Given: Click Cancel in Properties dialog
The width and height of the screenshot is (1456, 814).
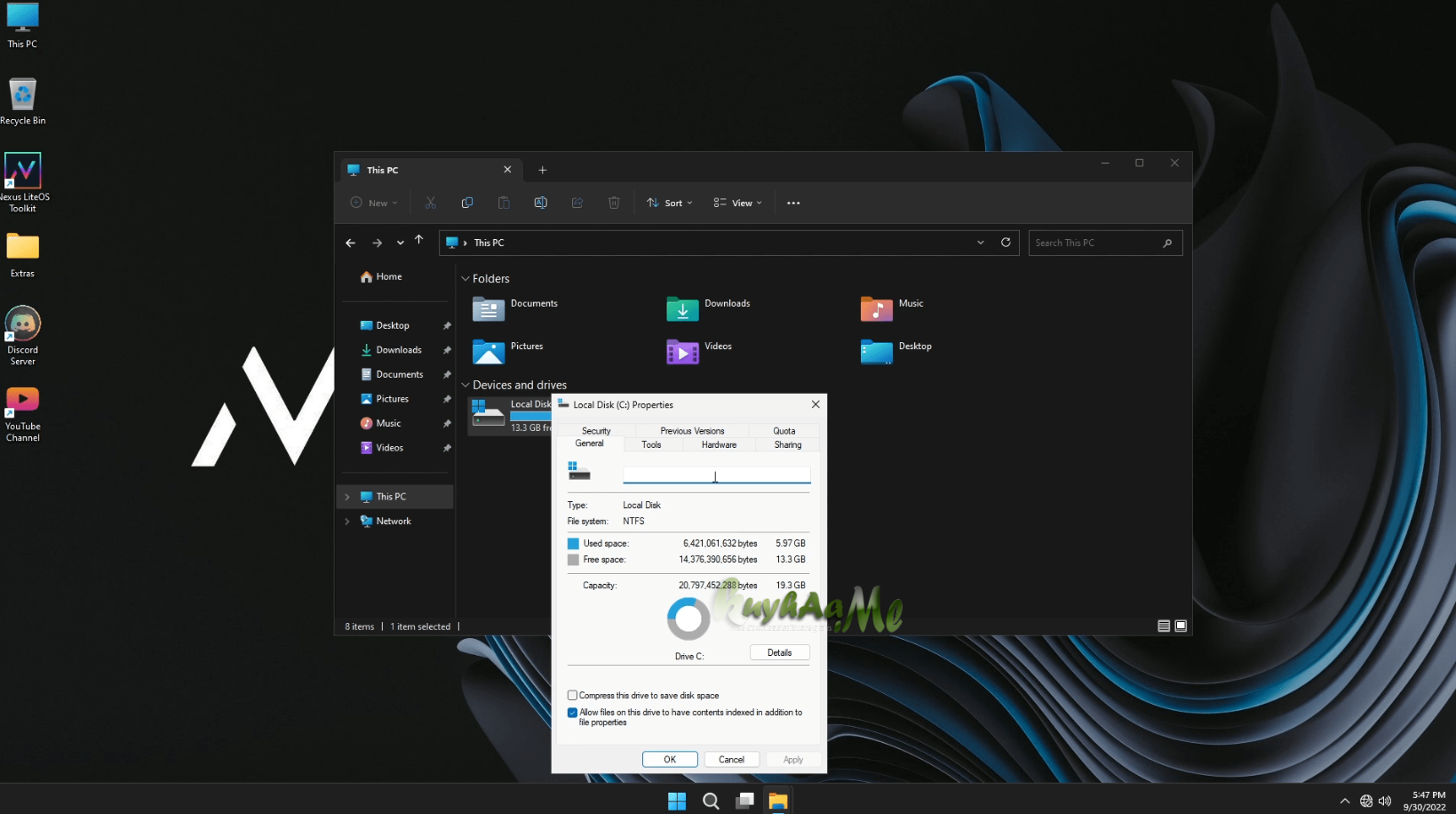Looking at the screenshot, I should [x=731, y=759].
